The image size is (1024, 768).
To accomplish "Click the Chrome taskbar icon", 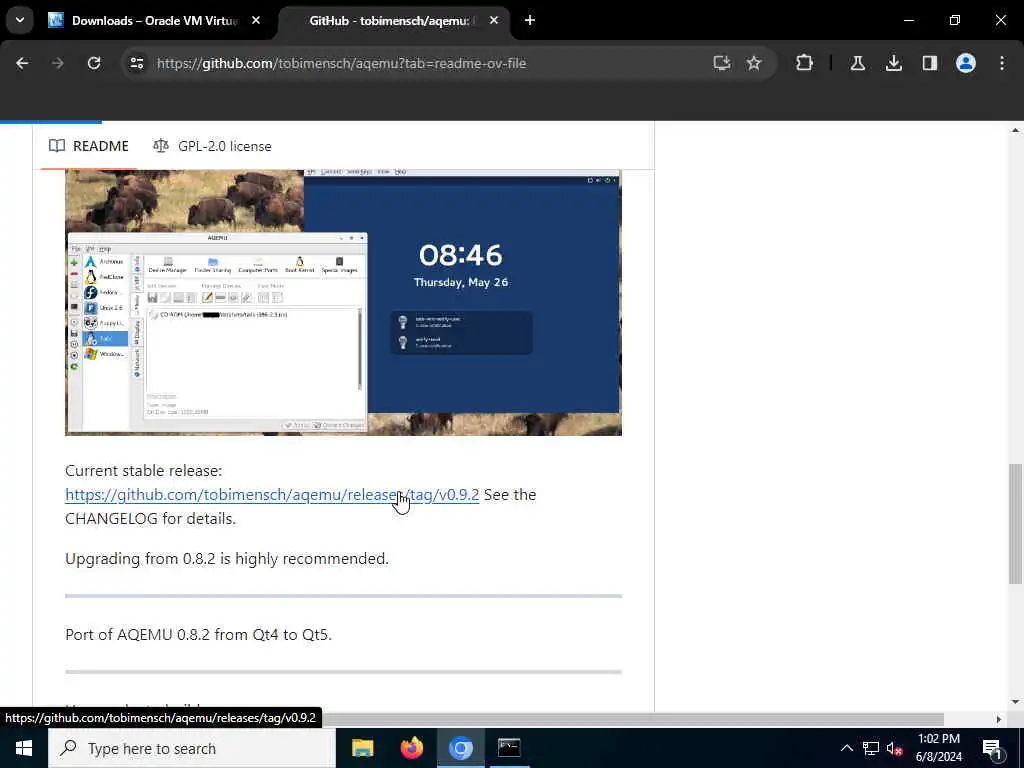I will [460, 748].
